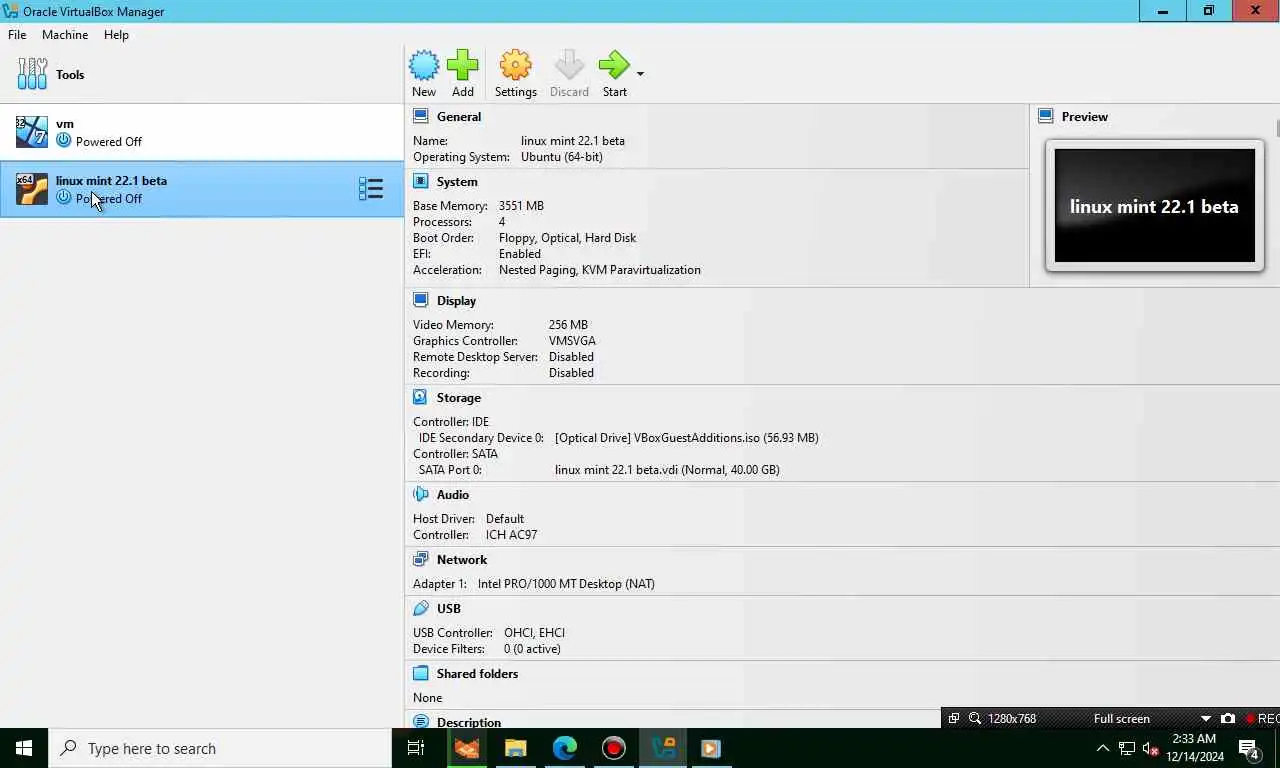Image resolution: width=1280 pixels, height=768 pixels.
Task: Click Floppy, Optical, Hard Disk boot order
Action: [x=567, y=238]
